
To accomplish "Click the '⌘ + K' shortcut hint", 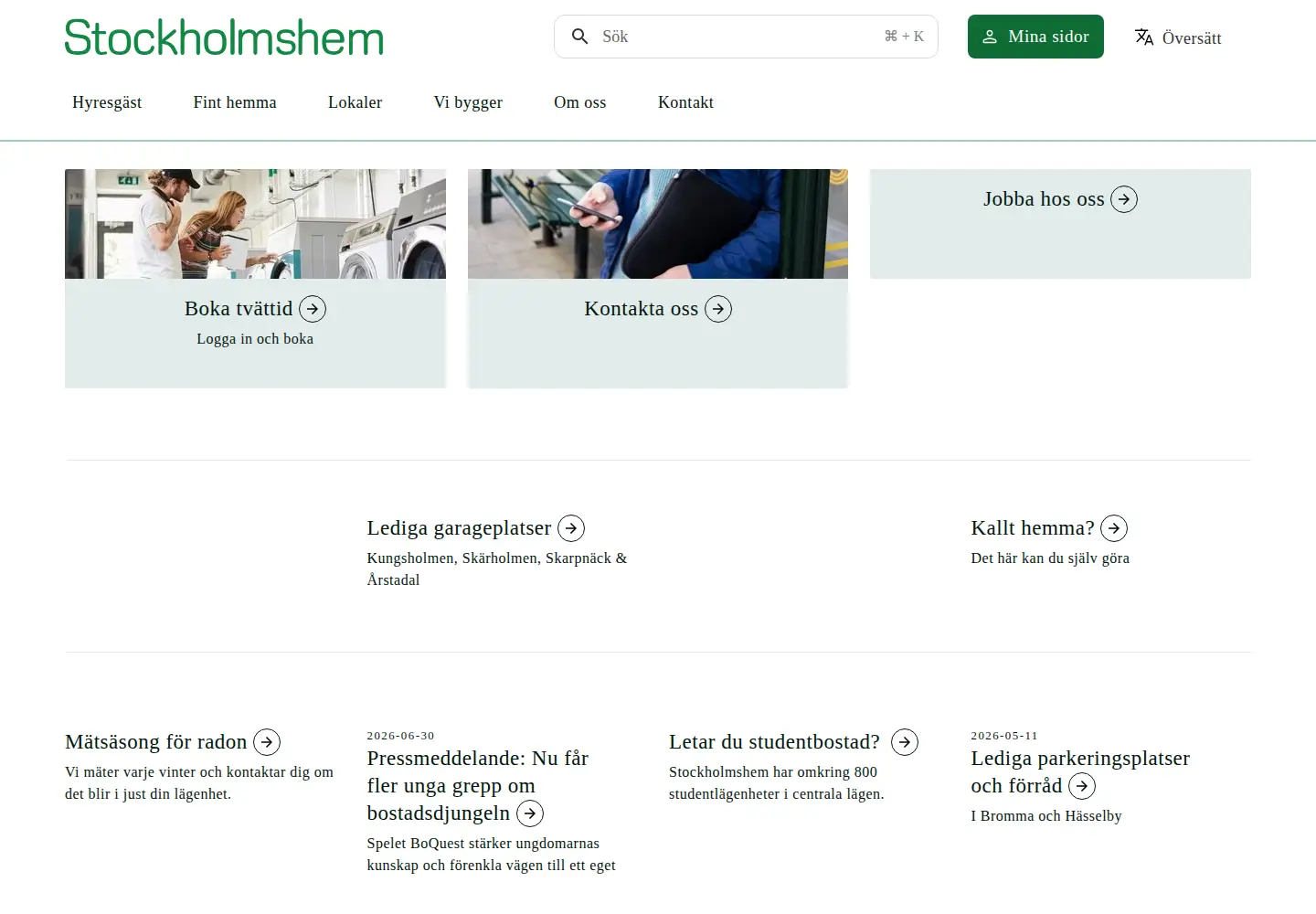I will pos(904,37).
